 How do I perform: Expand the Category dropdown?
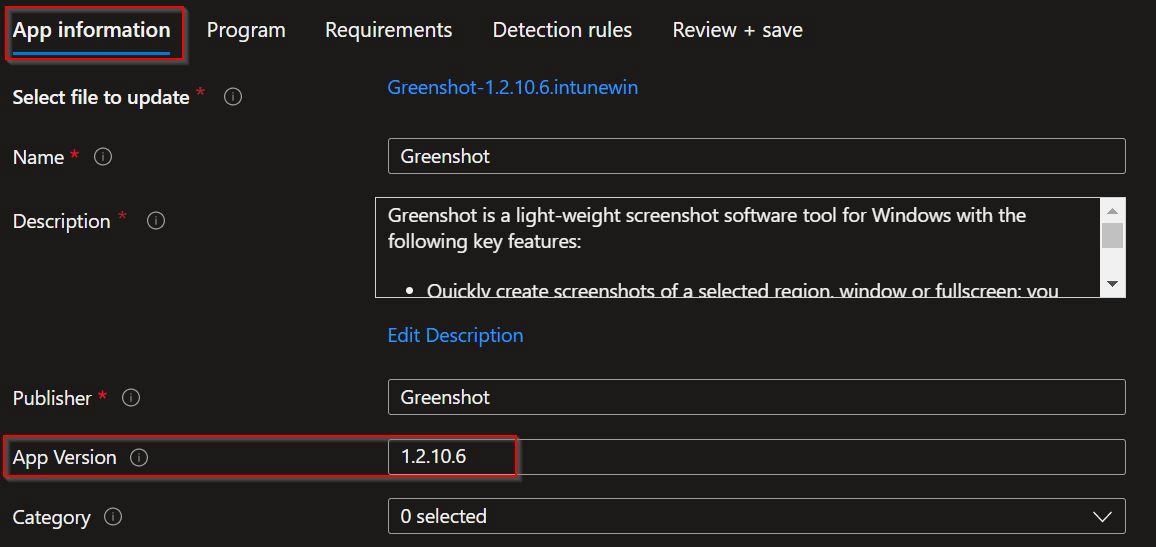click(756, 516)
